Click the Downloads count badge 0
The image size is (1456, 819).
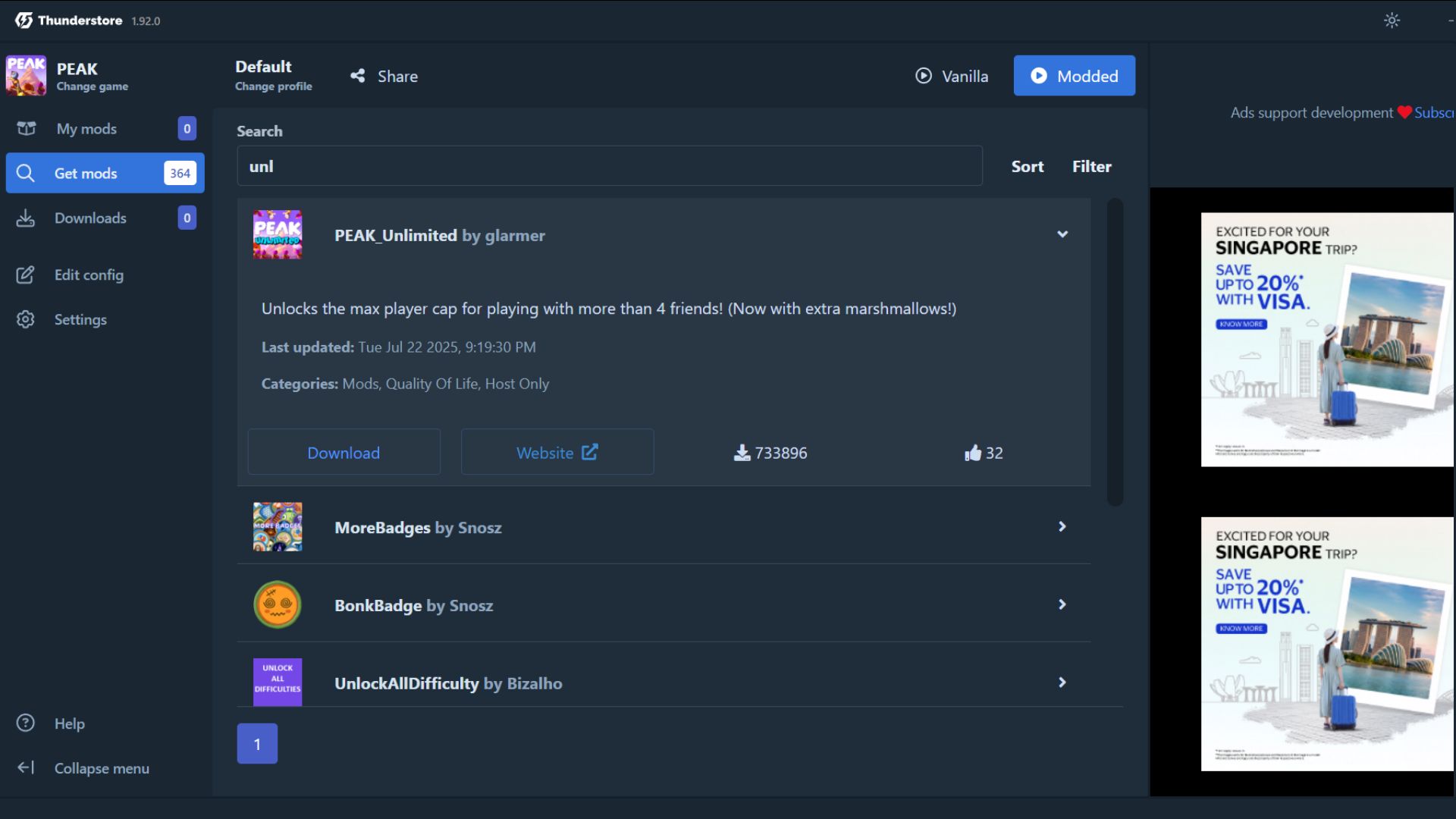coord(187,218)
